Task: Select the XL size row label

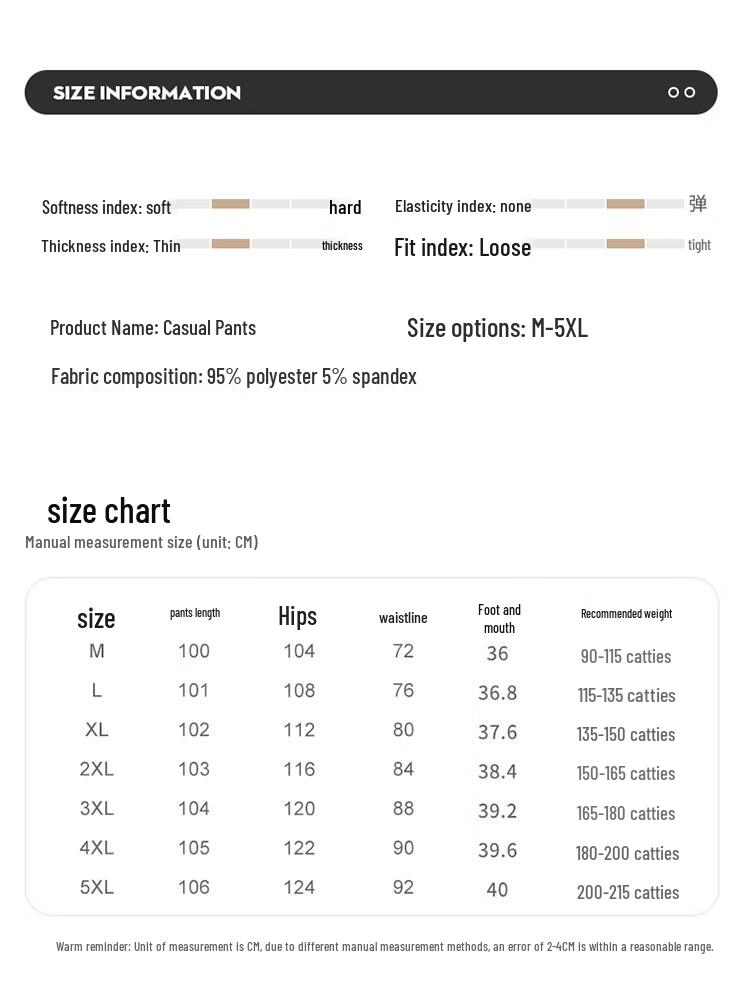Action: click(97, 730)
